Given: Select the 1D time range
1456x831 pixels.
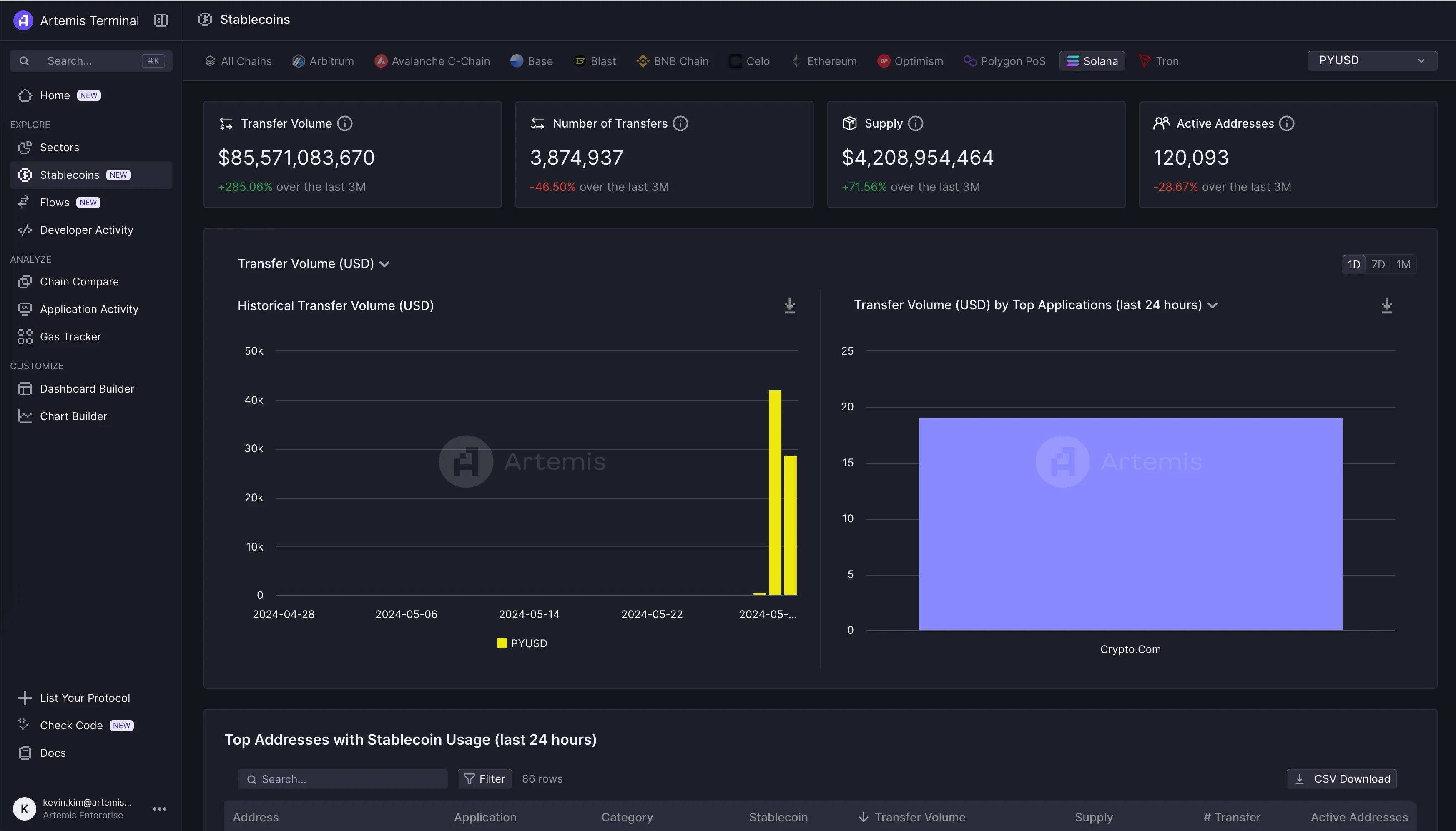Looking at the screenshot, I should pyautogui.click(x=1354, y=264).
